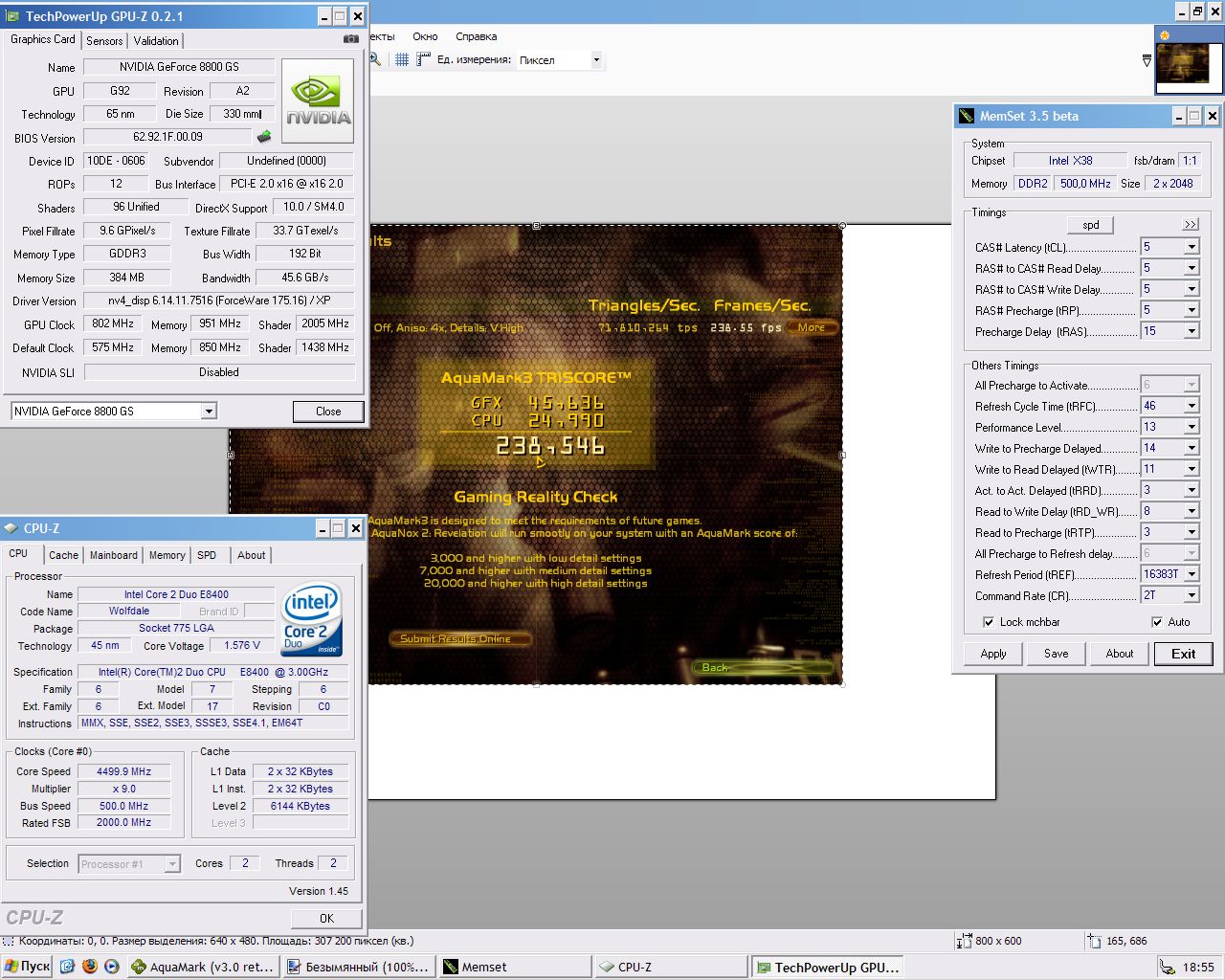The image size is (1225, 980).
Task: Open the Refresh Cycle Time (tRFC) dropdown
Action: pyautogui.click(x=1192, y=406)
